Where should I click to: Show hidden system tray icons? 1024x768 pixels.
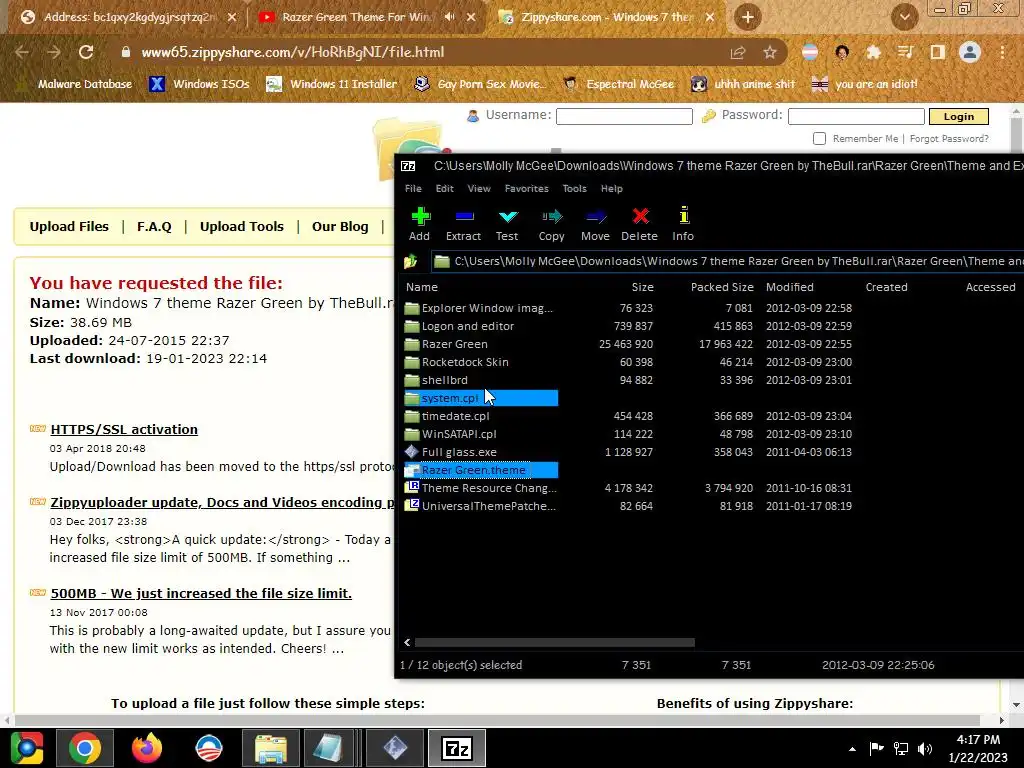pos(852,749)
